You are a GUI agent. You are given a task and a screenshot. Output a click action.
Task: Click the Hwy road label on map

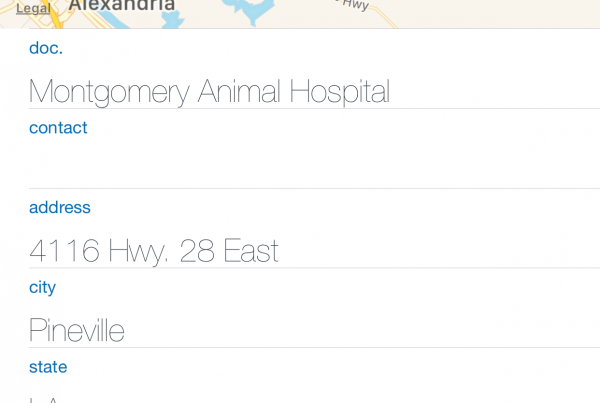coord(356,5)
